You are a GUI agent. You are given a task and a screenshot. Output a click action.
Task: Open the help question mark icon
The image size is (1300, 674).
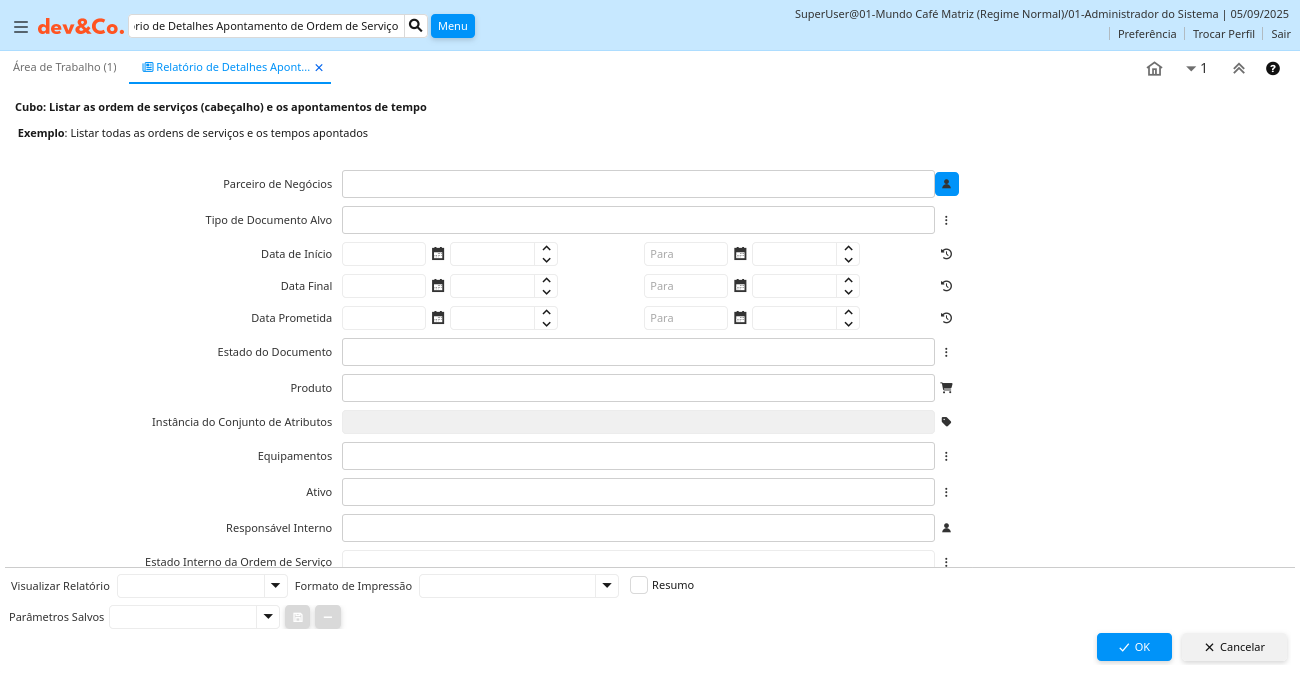click(1272, 68)
